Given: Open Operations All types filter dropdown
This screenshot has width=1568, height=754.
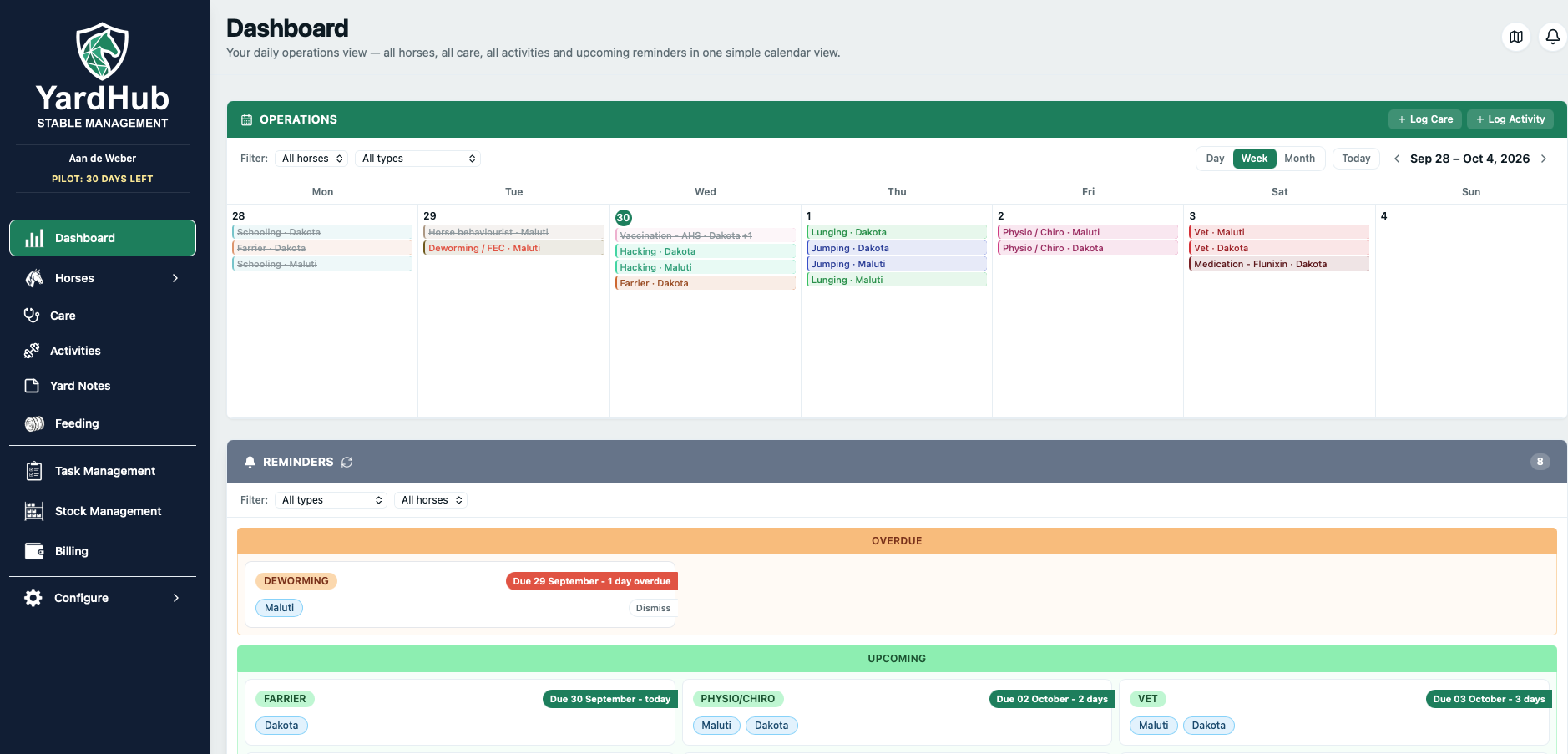Looking at the screenshot, I should click(x=418, y=159).
